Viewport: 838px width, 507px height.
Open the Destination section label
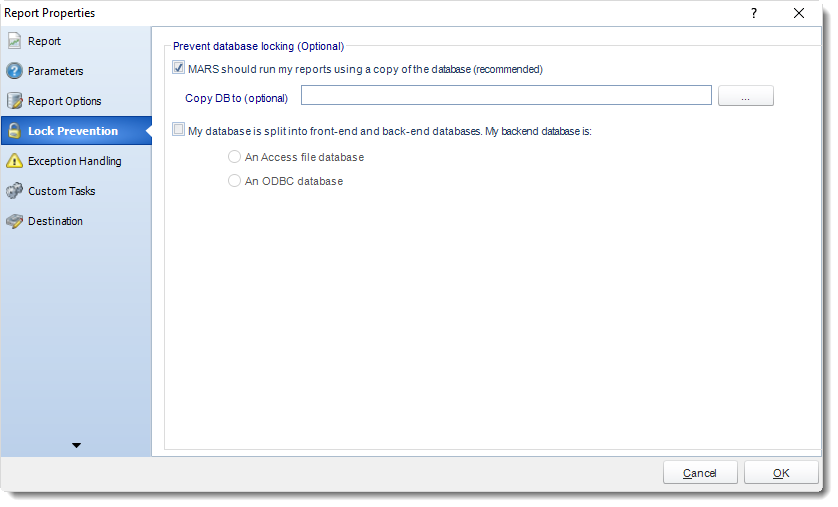(56, 221)
